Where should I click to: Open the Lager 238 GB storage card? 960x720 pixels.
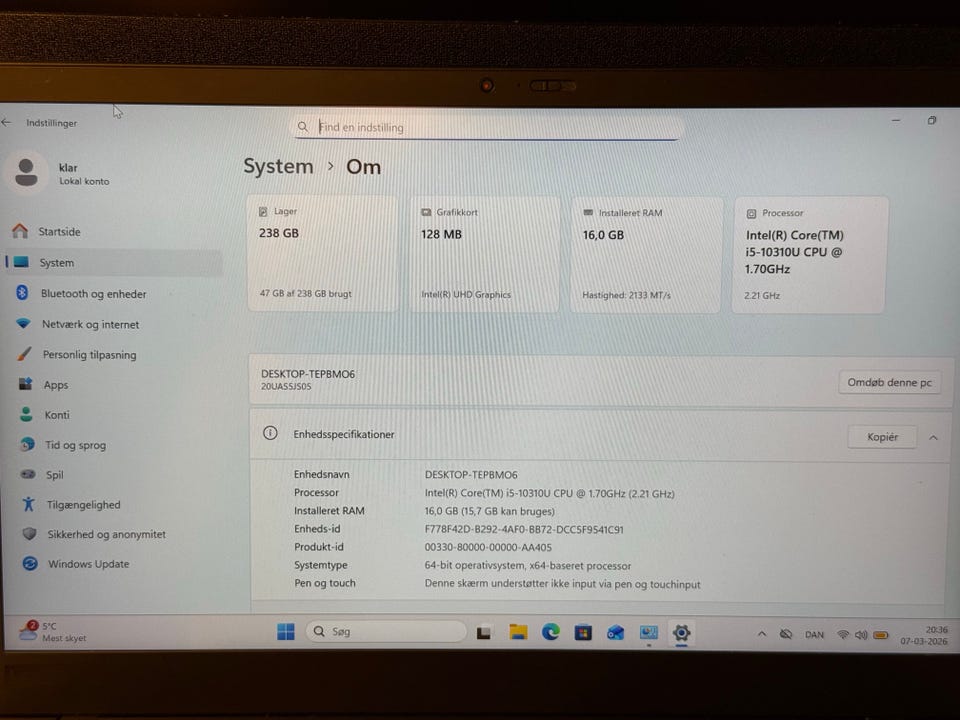click(323, 253)
